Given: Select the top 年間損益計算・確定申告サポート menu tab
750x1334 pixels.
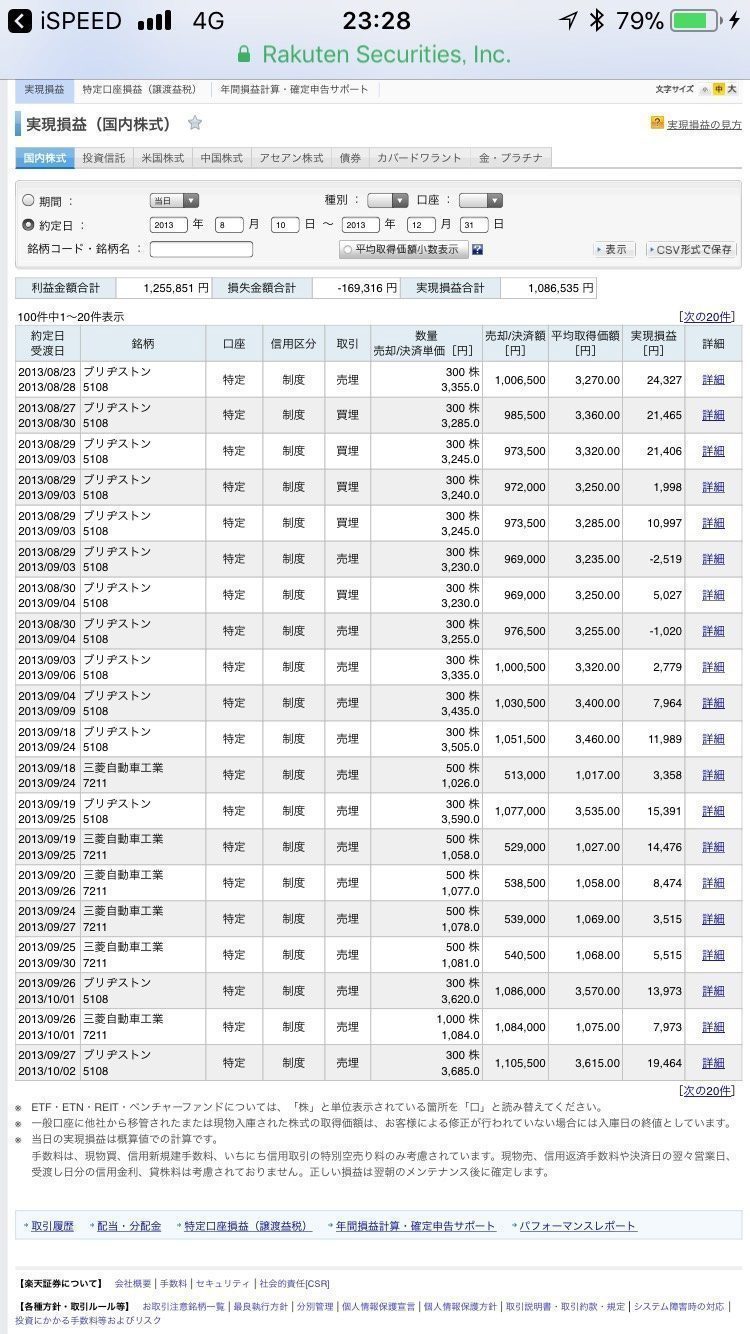Looking at the screenshot, I should [294, 90].
